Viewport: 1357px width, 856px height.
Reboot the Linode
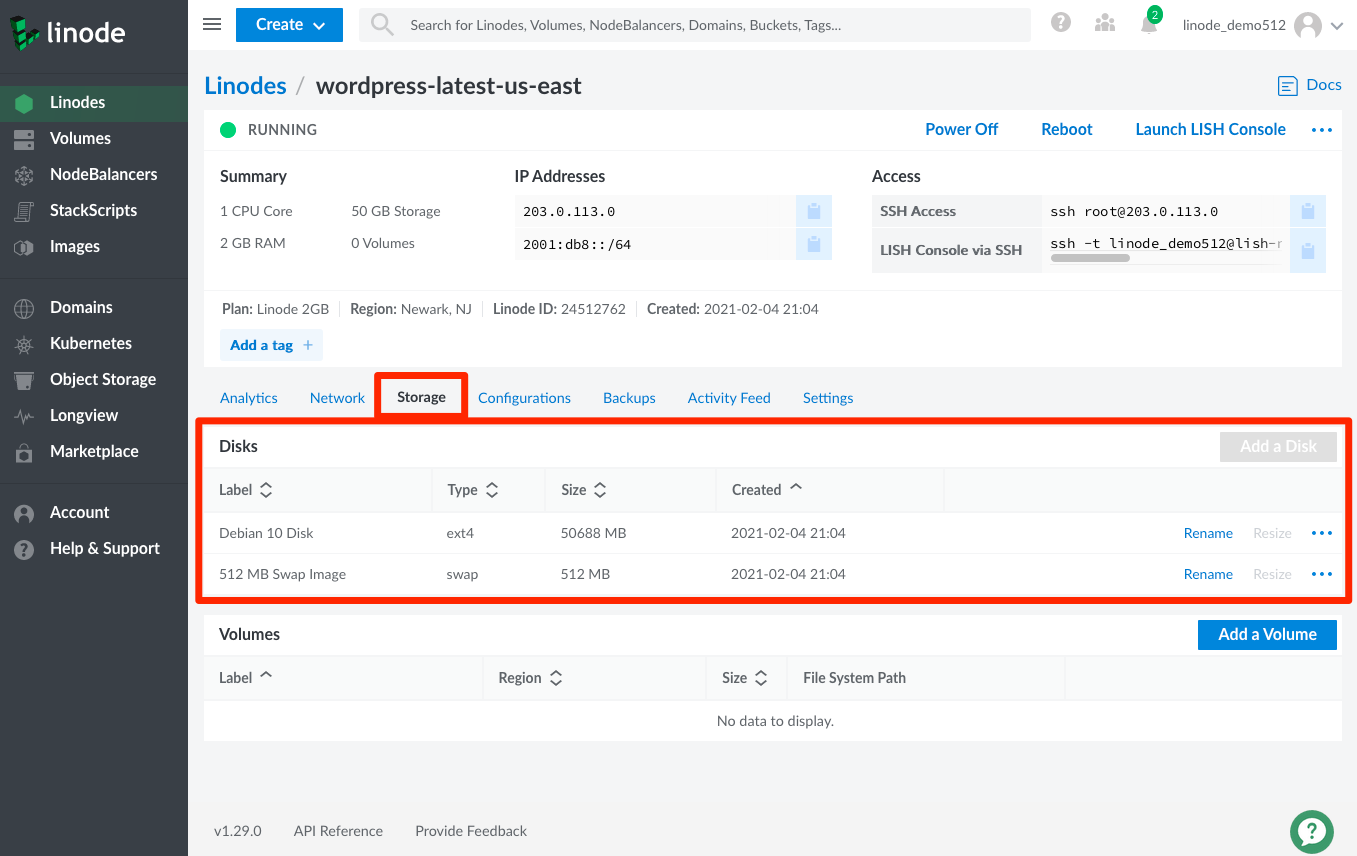(1066, 129)
